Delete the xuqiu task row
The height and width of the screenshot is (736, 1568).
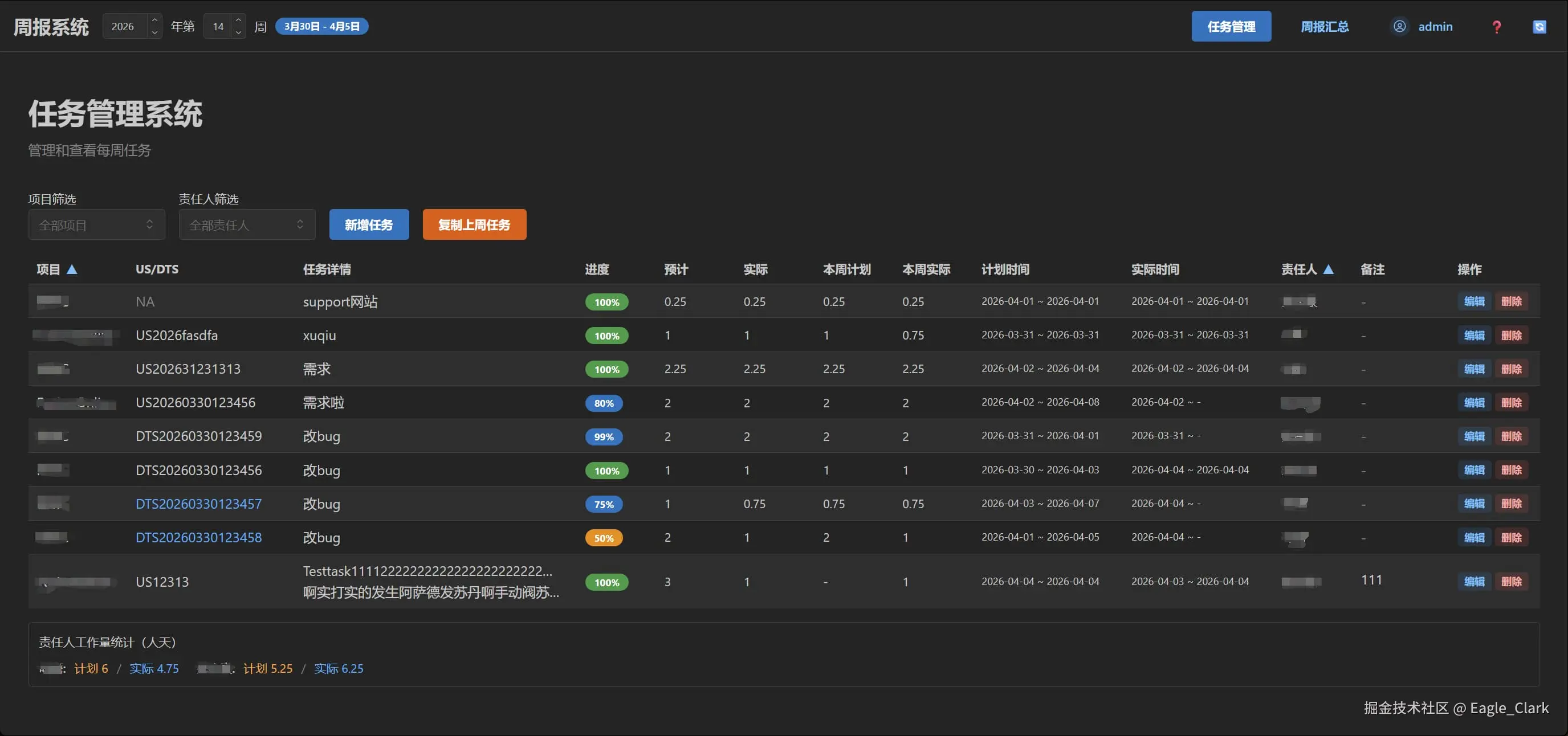click(1511, 335)
